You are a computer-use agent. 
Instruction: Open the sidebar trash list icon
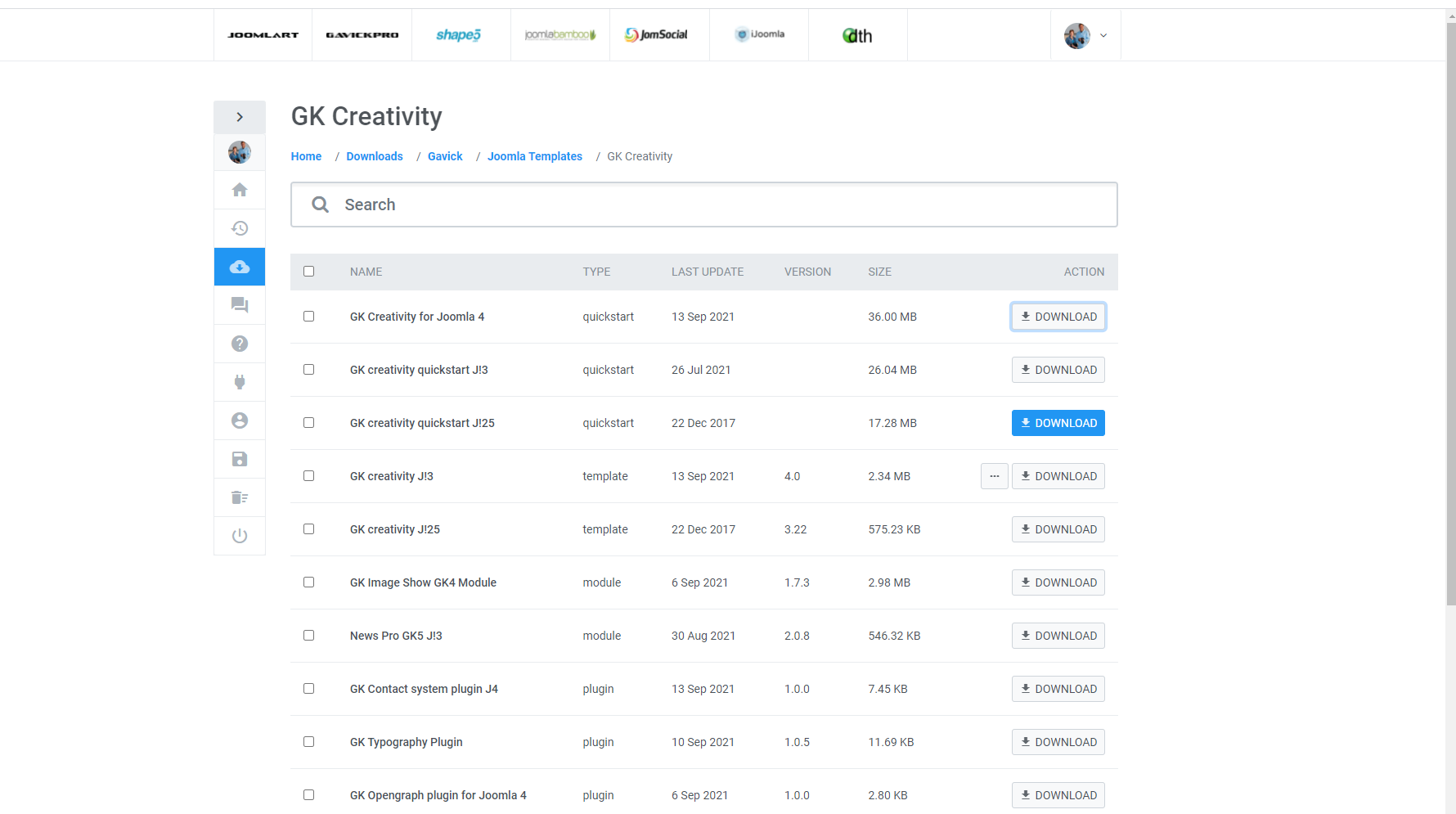click(240, 497)
